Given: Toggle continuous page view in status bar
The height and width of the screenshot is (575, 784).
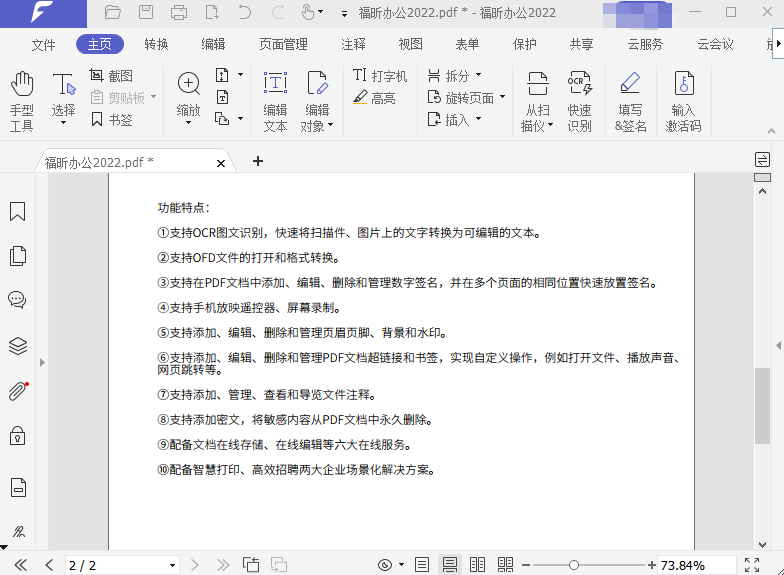Looking at the screenshot, I should [450, 565].
